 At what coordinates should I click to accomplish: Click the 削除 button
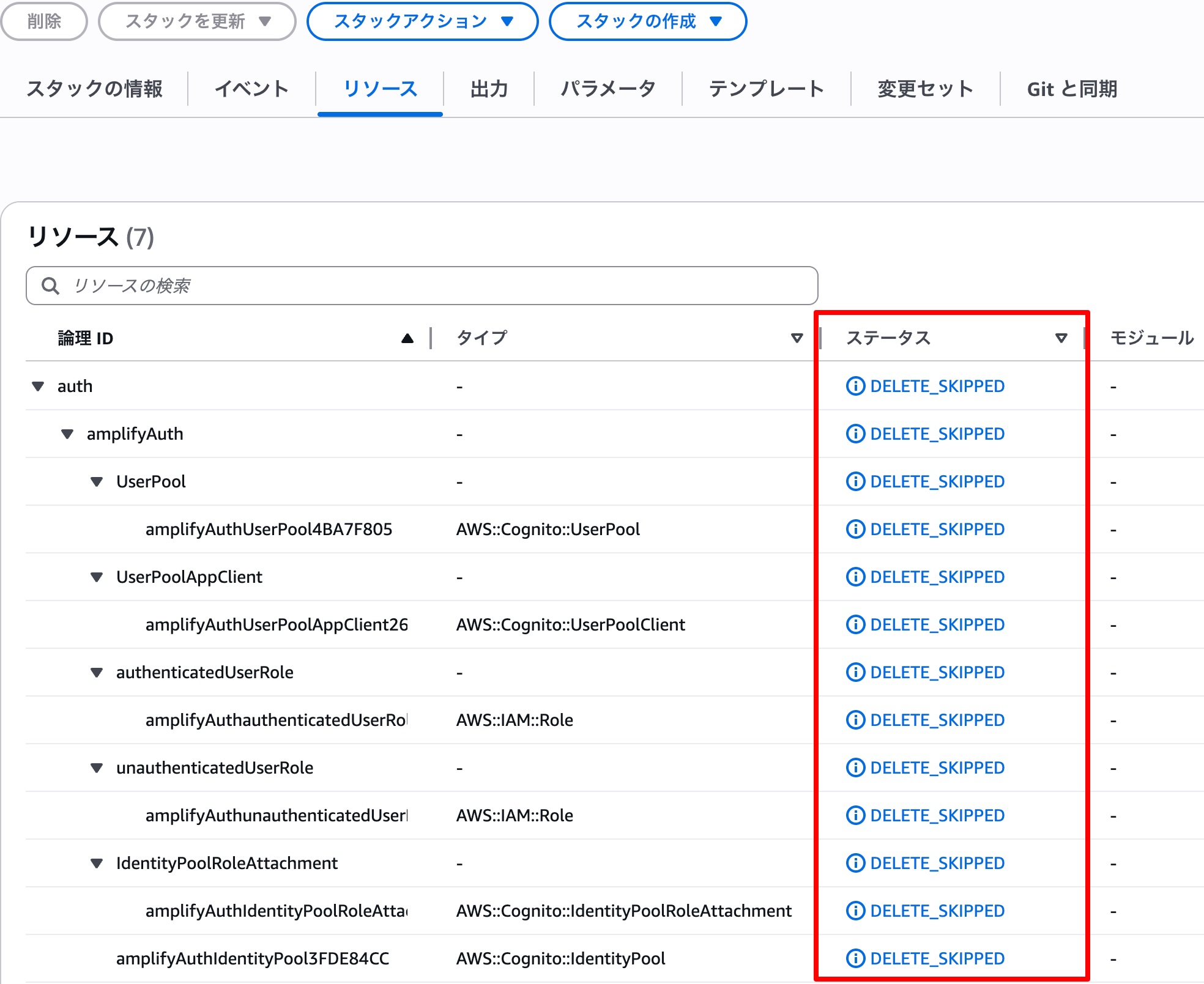tap(44, 21)
